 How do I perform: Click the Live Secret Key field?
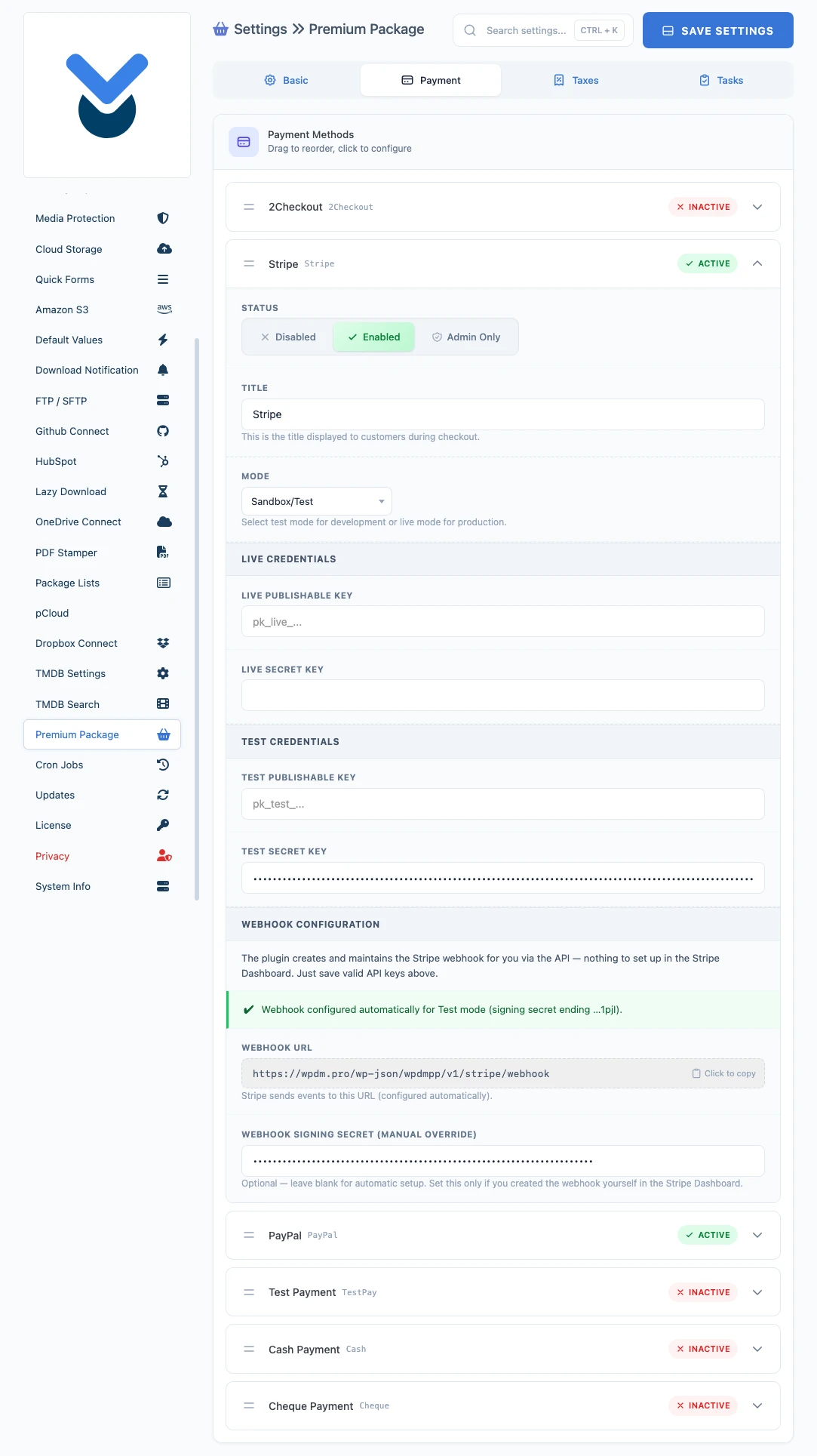click(503, 695)
